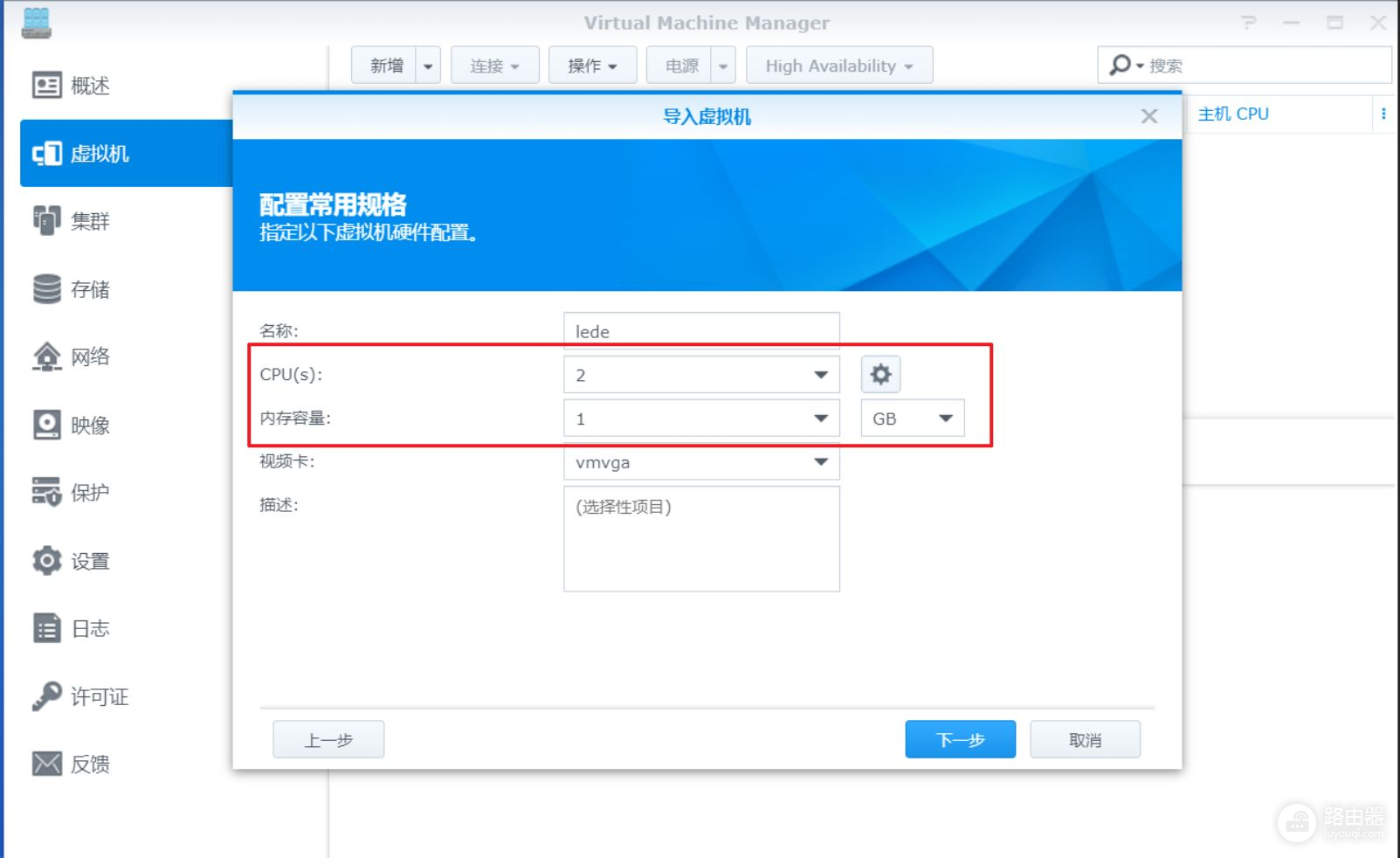Go to 概述 in the sidebar
This screenshot has height=858, width=1400.
coord(90,86)
